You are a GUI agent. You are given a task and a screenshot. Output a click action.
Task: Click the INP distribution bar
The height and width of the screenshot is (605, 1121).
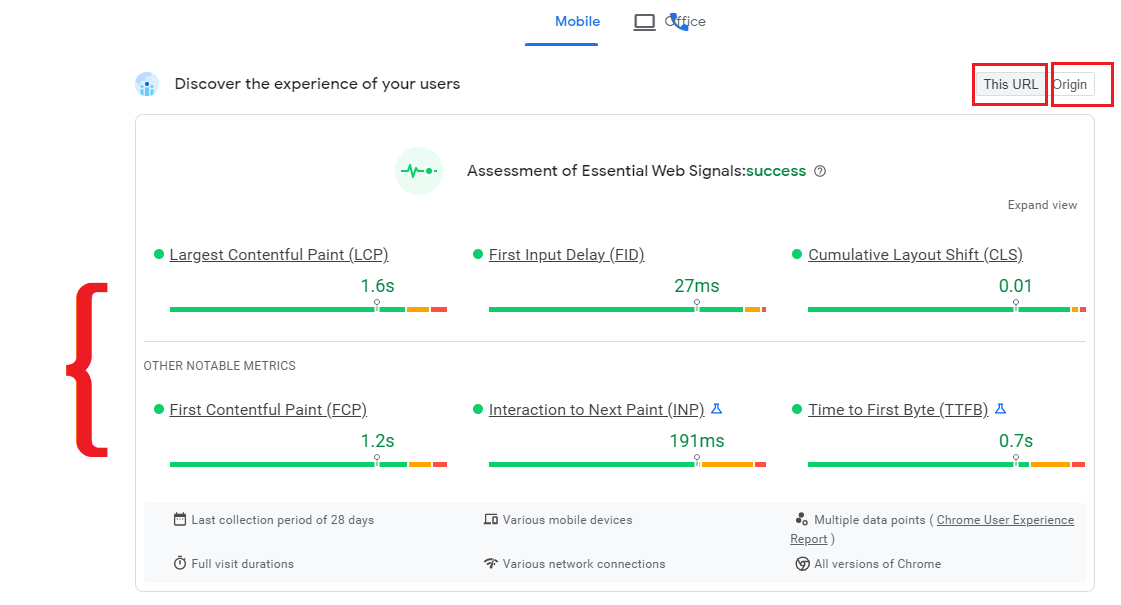pos(627,464)
